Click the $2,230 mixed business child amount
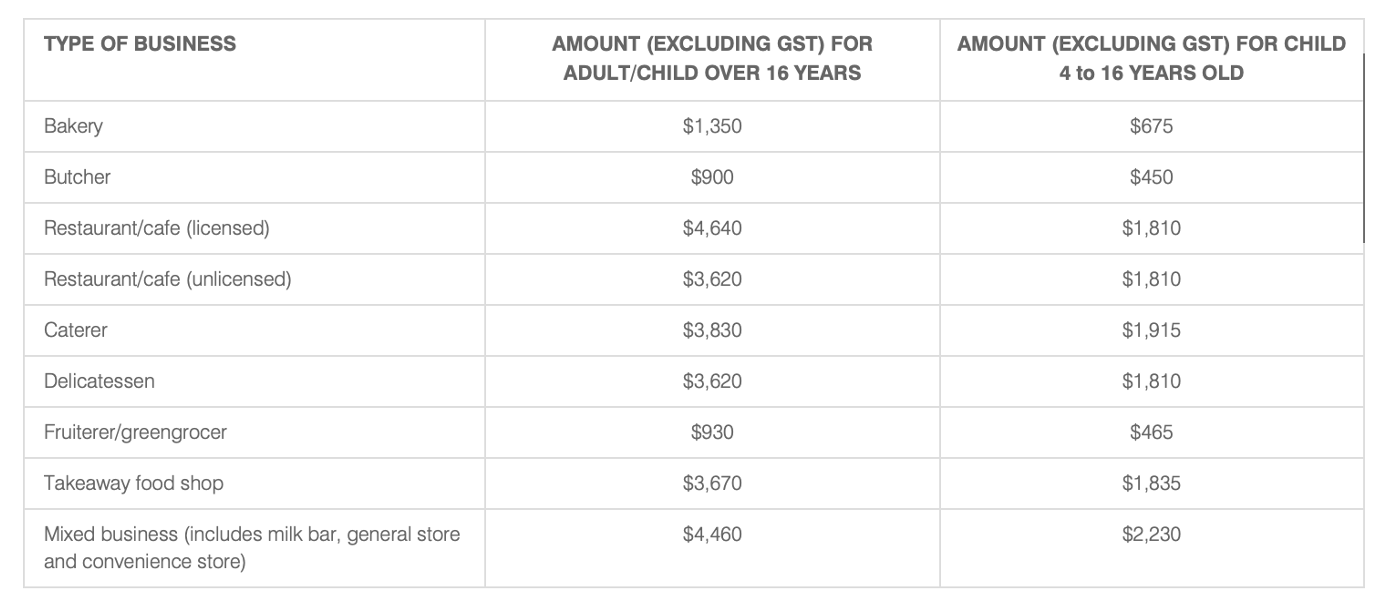The height and width of the screenshot is (610, 1384). [x=1151, y=534]
